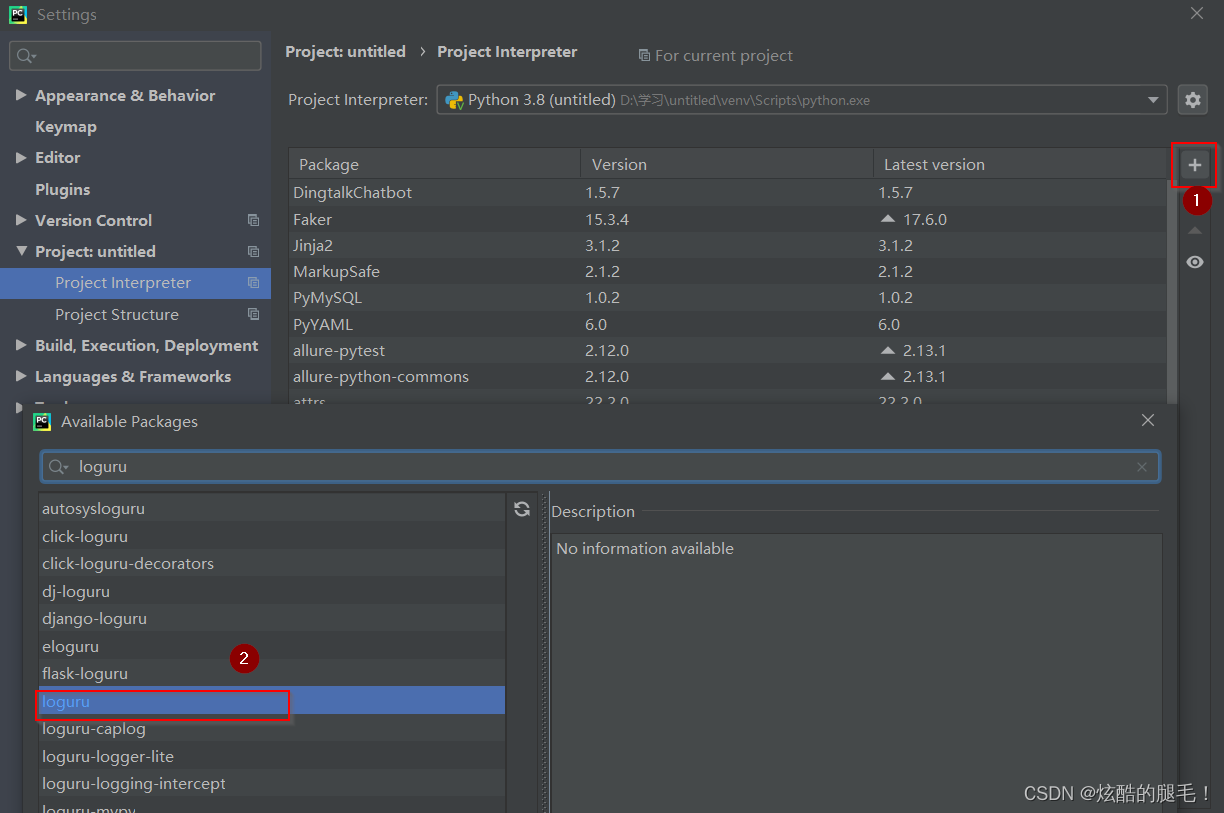Viewport: 1224px width, 813px height.
Task: Click the Settings search magnifier icon
Action: [x=26, y=56]
